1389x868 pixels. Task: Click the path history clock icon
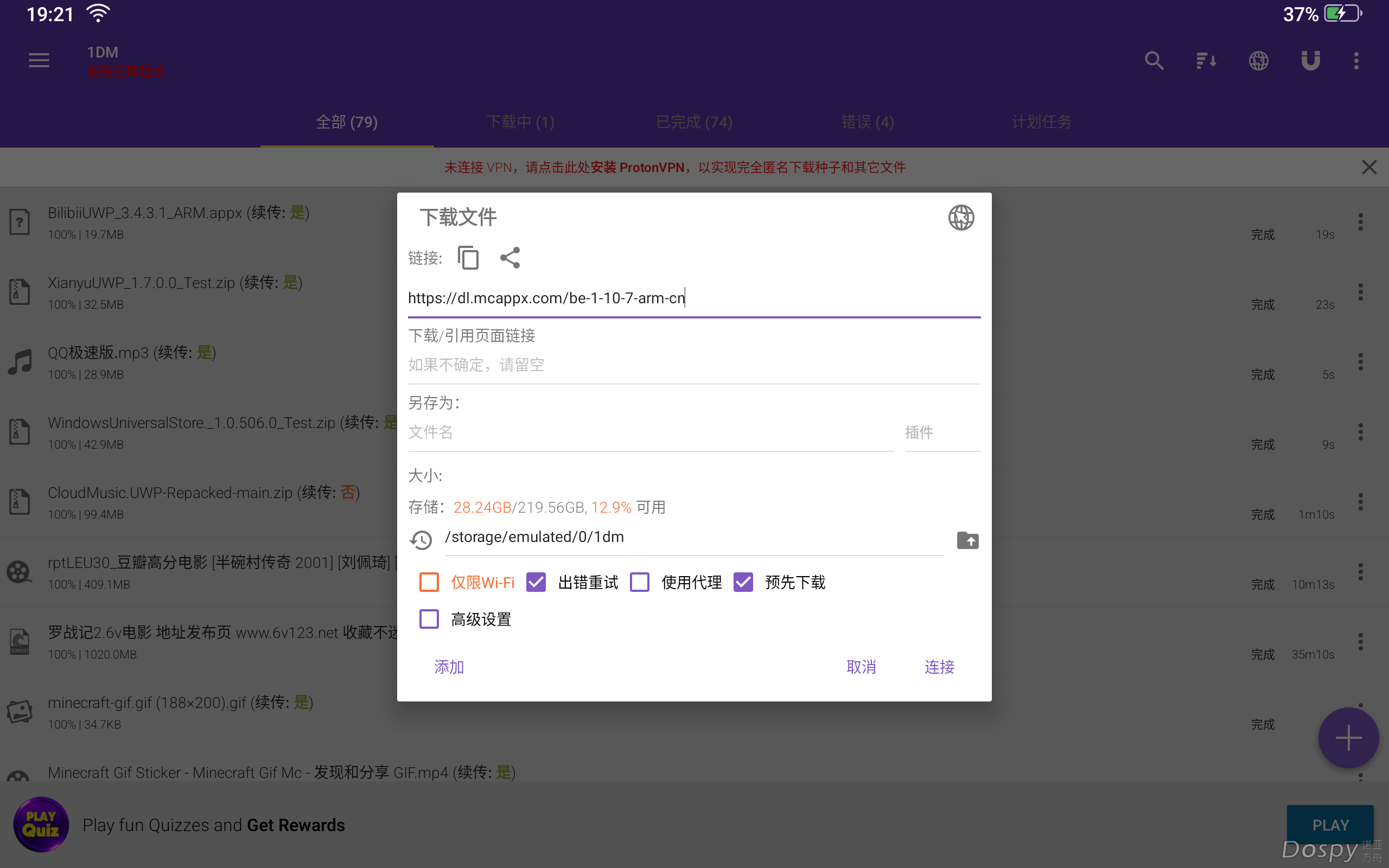[422, 540]
